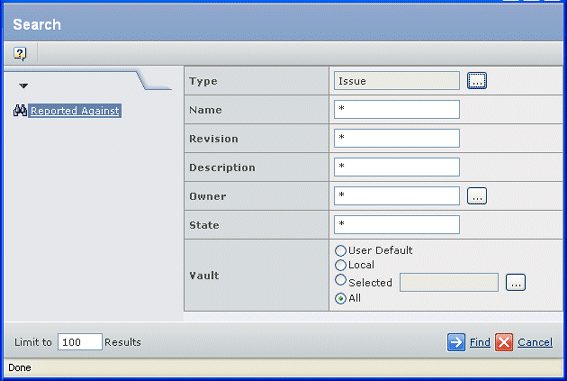This screenshot has width=567, height=381.
Task: Click the Limit to results field
Action: pyautogui.click(x=80, y=342)
